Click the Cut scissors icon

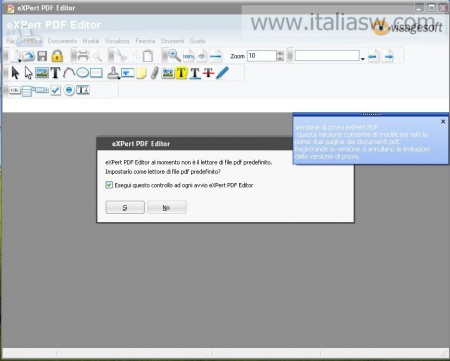click(121, 56)
